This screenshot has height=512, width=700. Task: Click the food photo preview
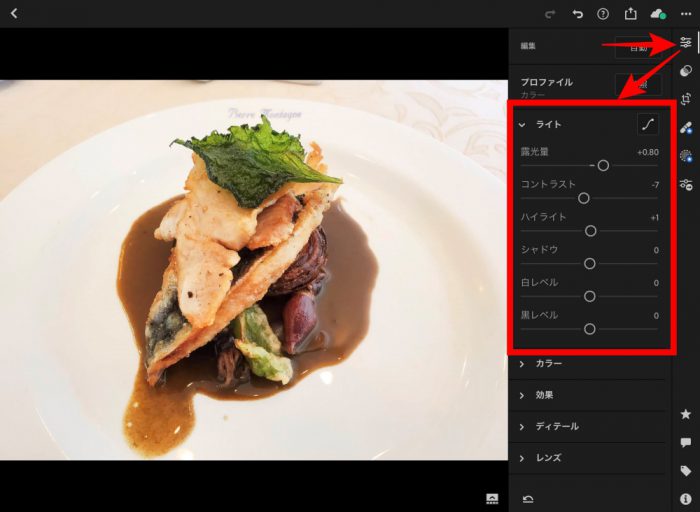(254, 270)
